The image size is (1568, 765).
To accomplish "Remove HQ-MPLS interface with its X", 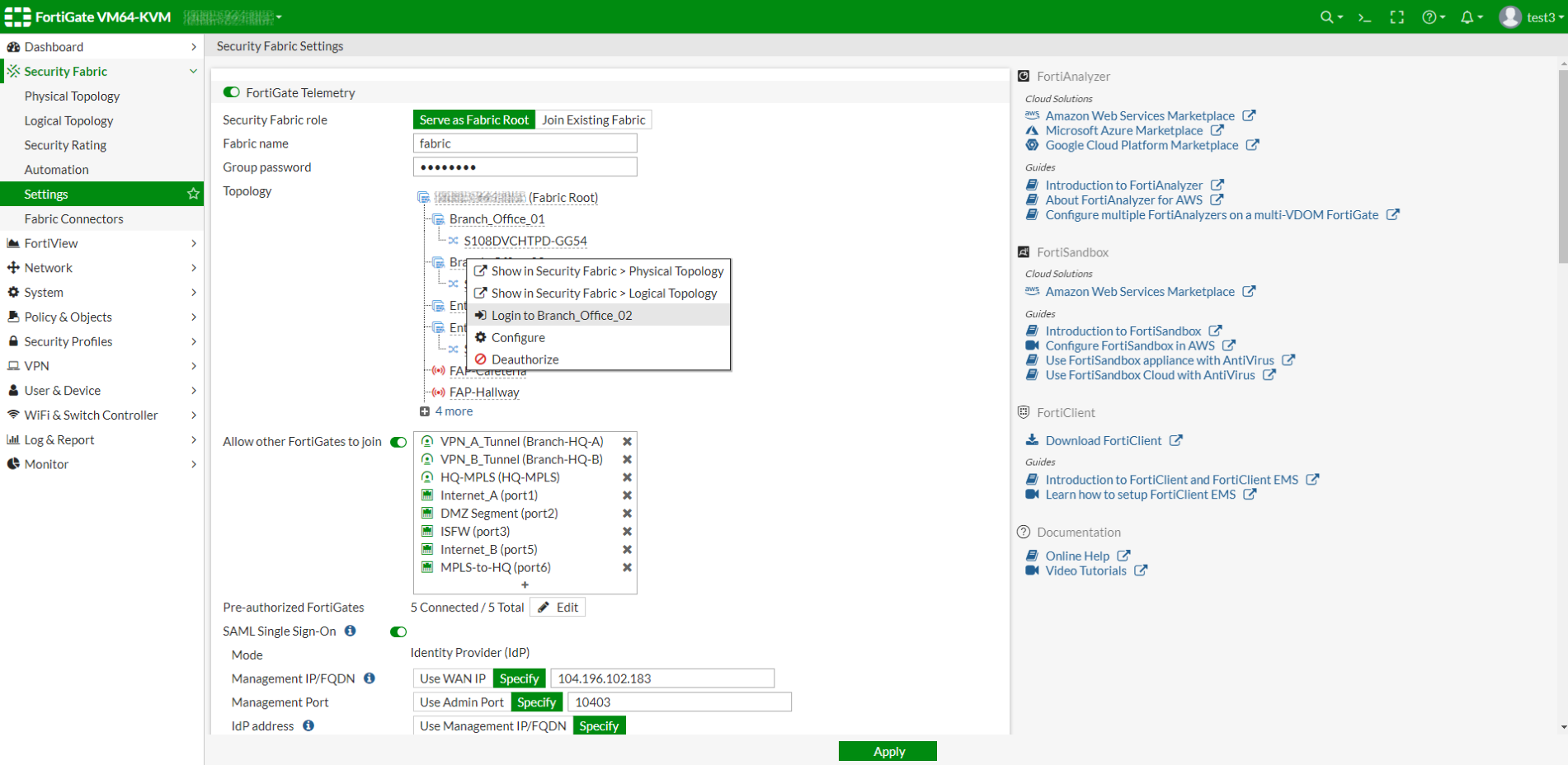I will tap(627, 477).
